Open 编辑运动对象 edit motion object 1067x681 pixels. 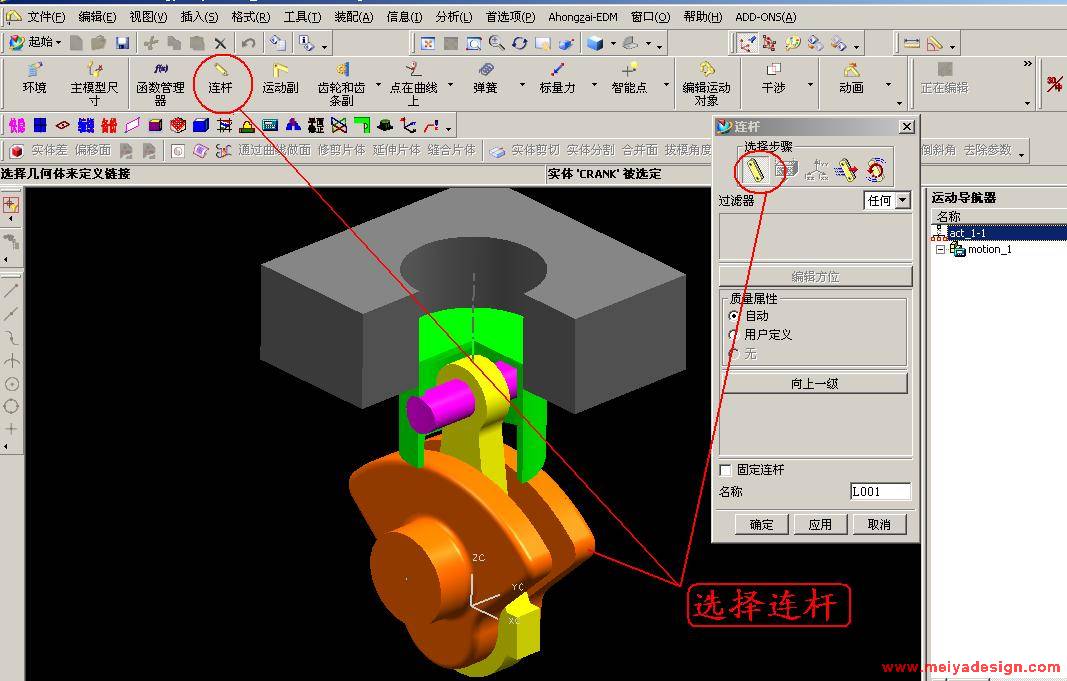(706, 84)
